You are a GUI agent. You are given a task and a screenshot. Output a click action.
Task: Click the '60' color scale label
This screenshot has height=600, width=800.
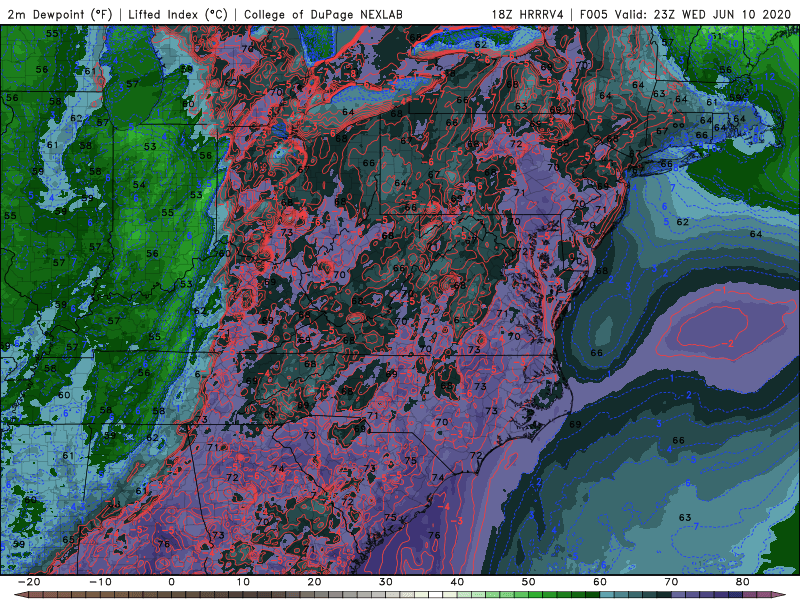point(600,582)
